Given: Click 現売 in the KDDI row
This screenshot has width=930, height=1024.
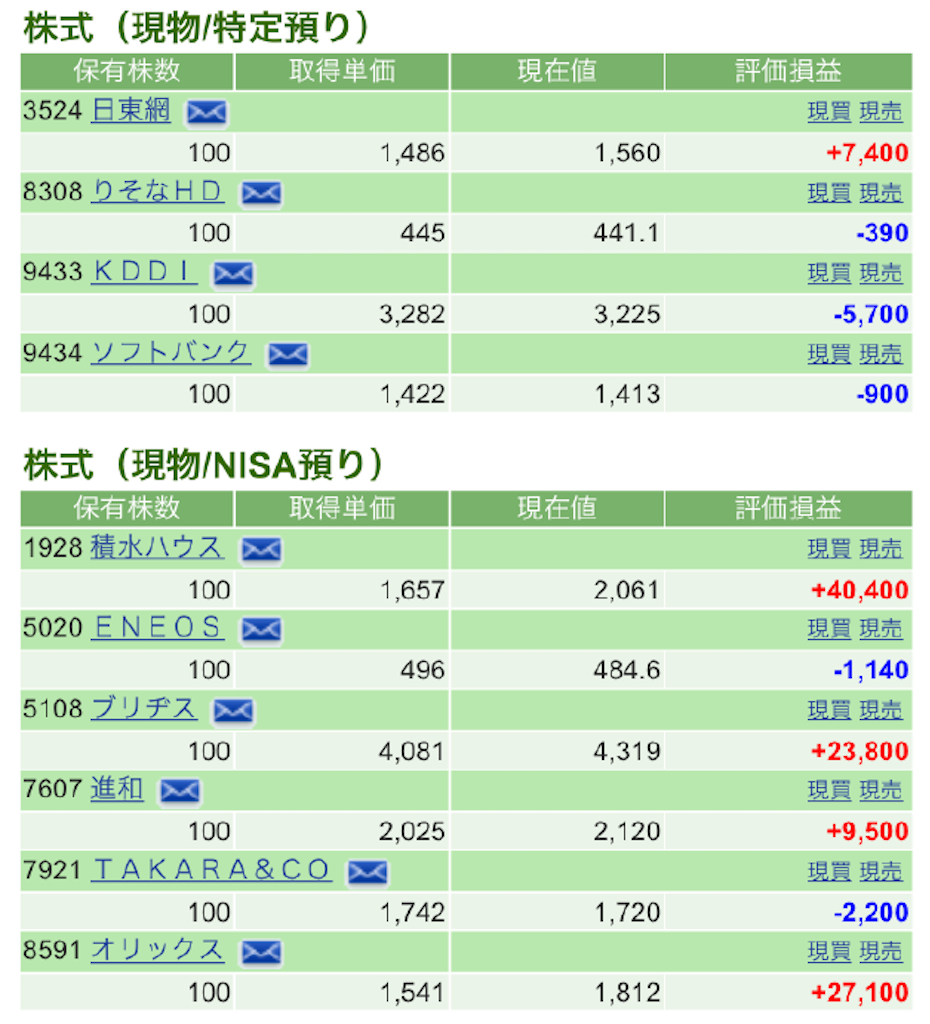Looking at the screenshot, I should 881,273.
